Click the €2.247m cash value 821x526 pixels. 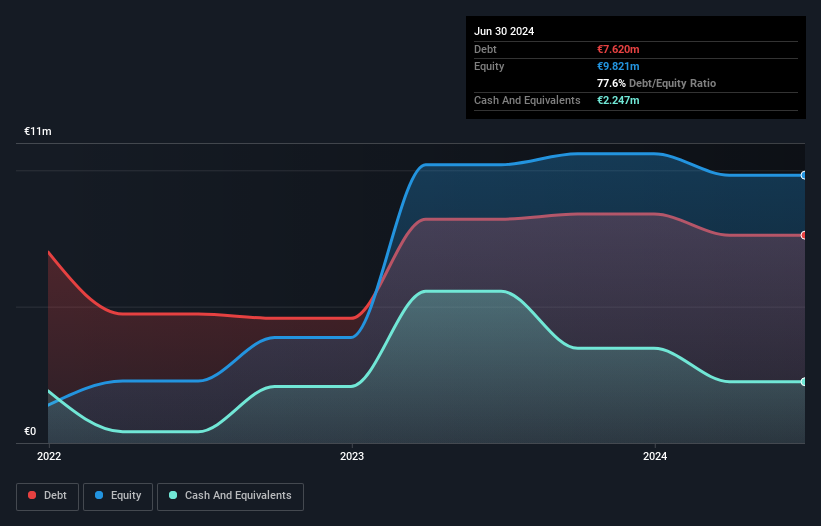click(618, 100)
